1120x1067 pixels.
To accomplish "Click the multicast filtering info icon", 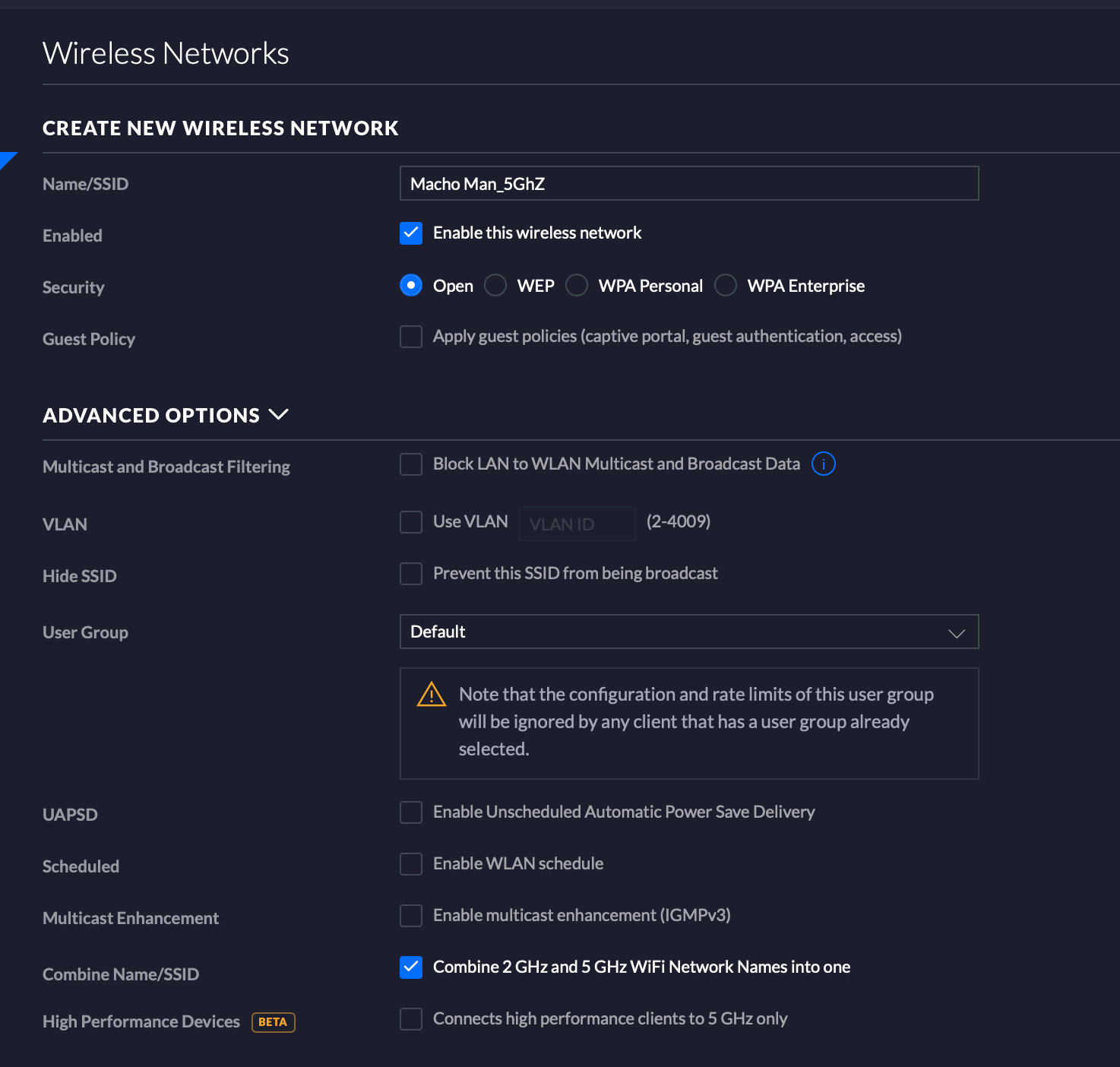I will (823, 464).
